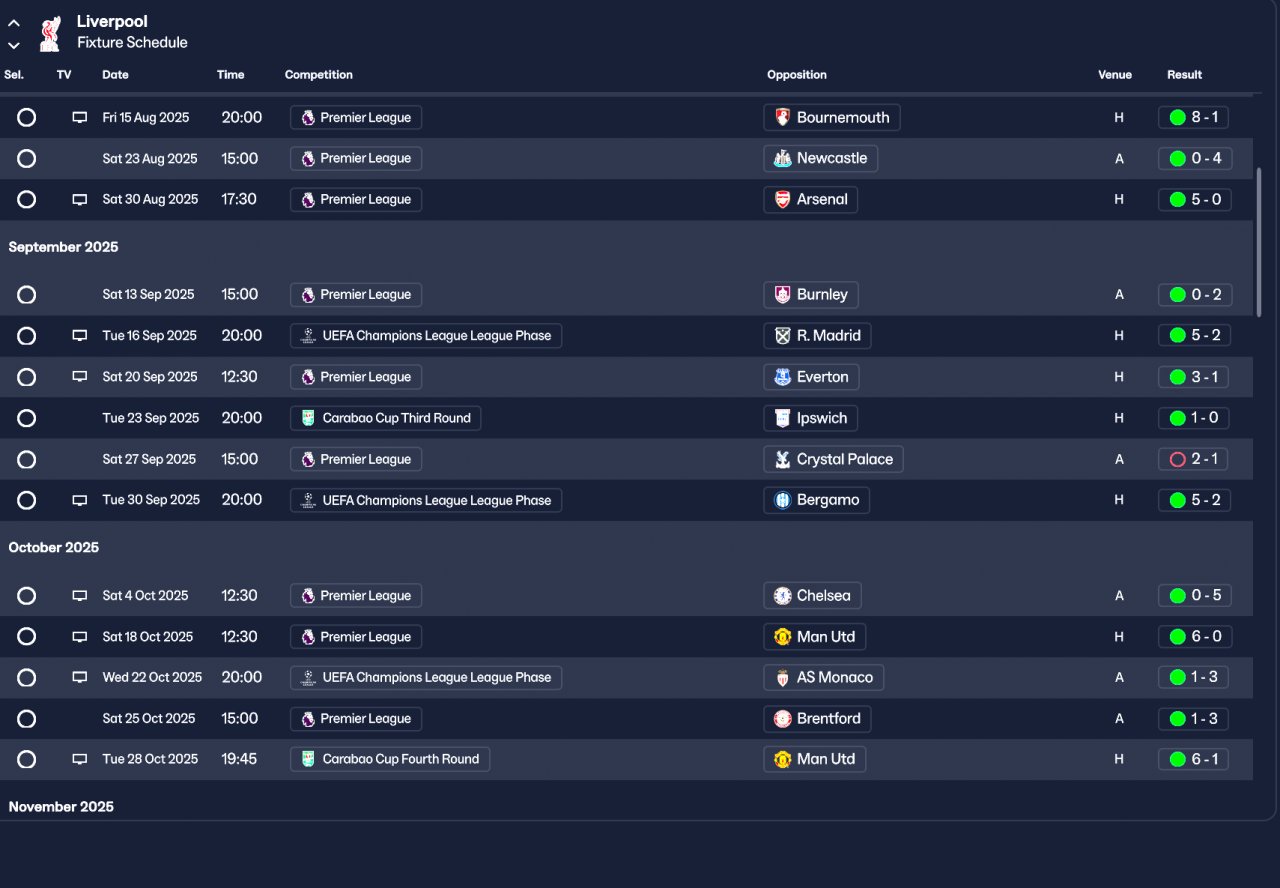1280x888 pixels.
Task: Click the Brentford club badge
Action: click(783, 719)
